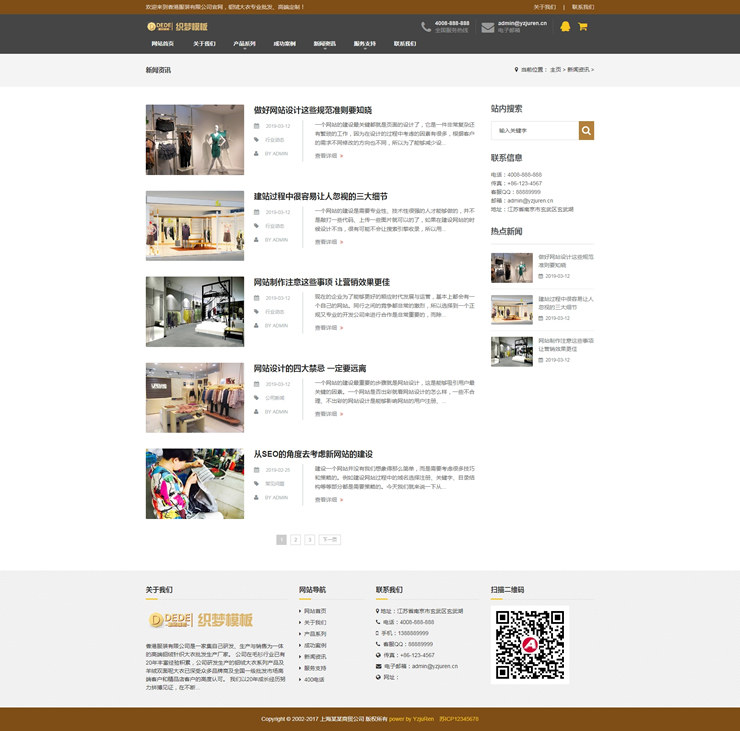Open the 成功案例 navigation menu item
The image size is (740, 731).
point(284,44)
